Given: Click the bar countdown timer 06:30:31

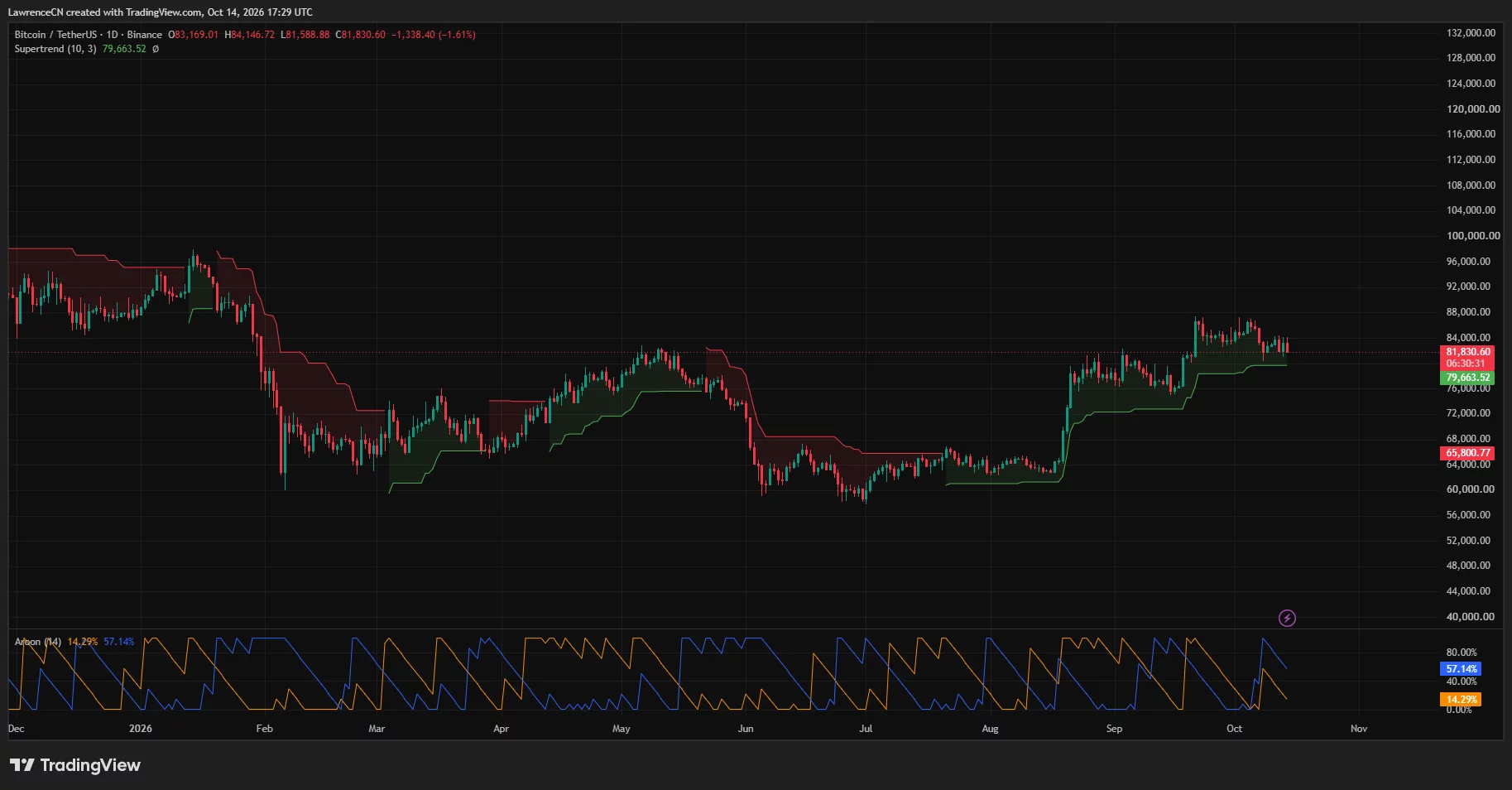Looking at the screenshot, I should click(1467, 364).
